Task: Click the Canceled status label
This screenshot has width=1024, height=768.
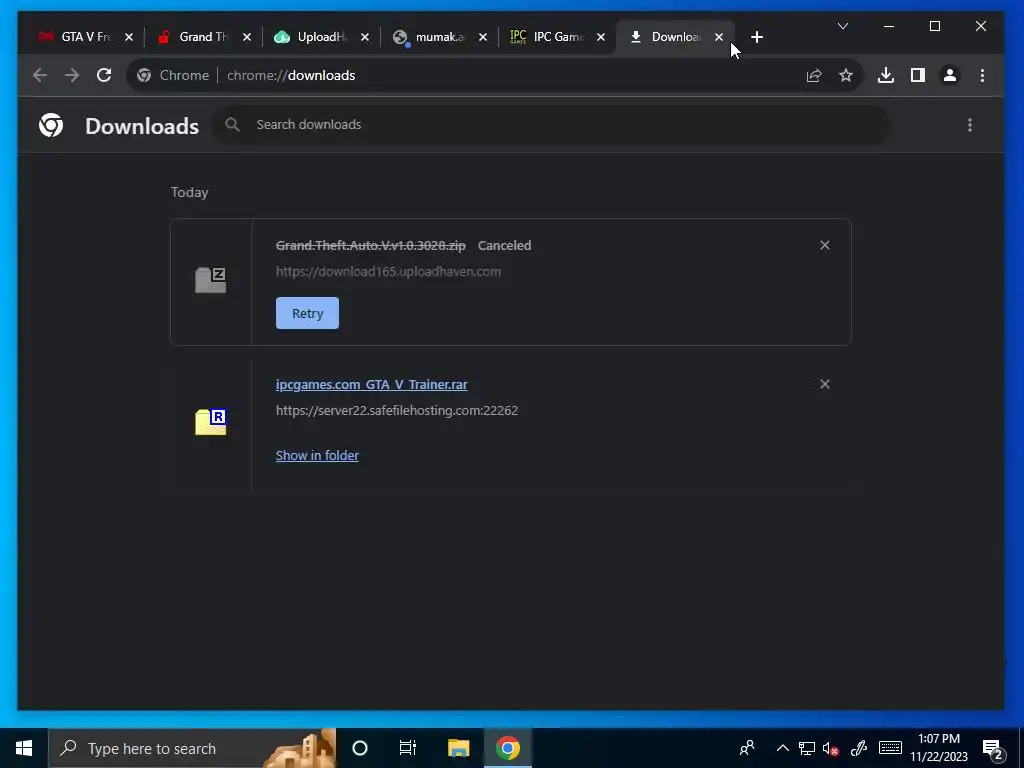Action: point(504,246)
